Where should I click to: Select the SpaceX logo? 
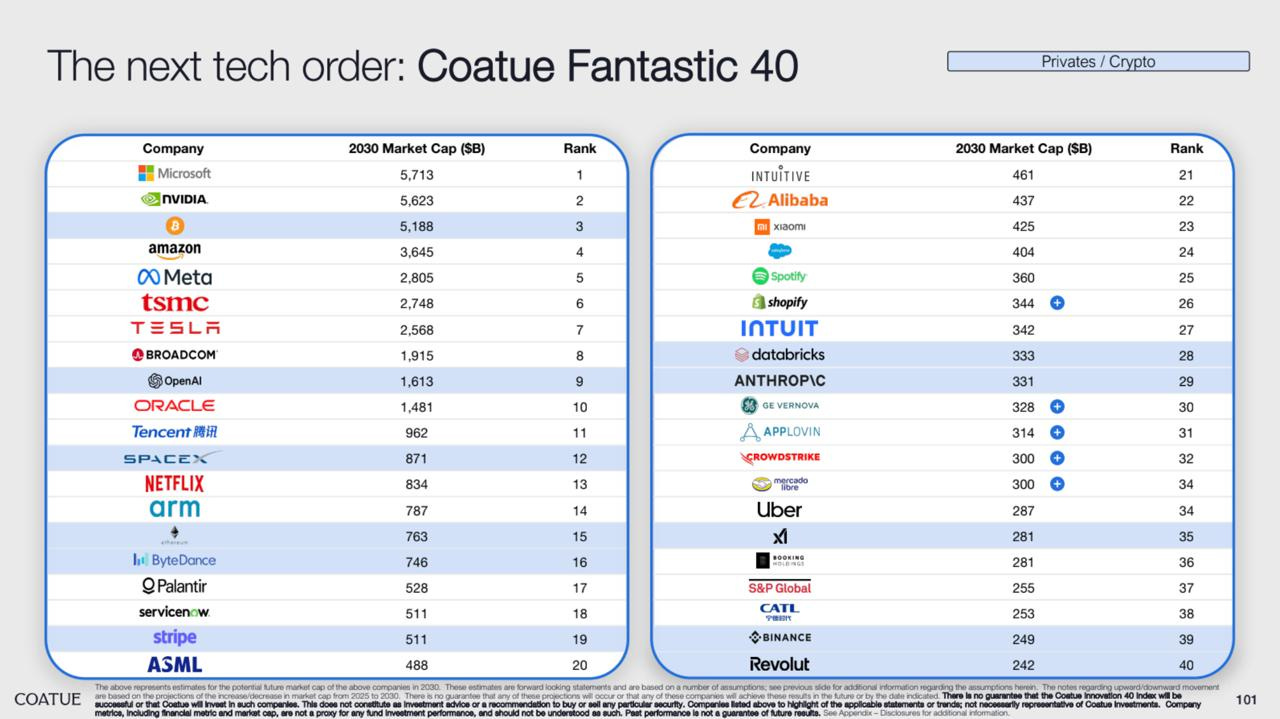pyautogui.click(x=172, y=458)
